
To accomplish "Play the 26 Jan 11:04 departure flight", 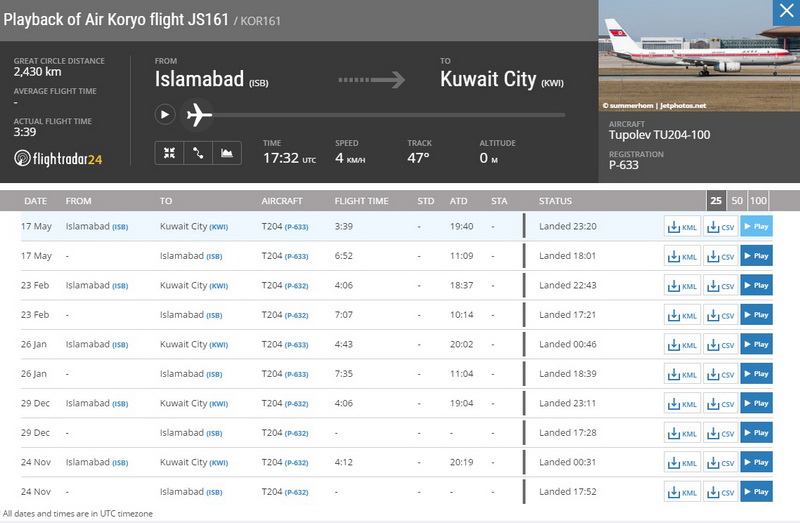I will 757,374.
